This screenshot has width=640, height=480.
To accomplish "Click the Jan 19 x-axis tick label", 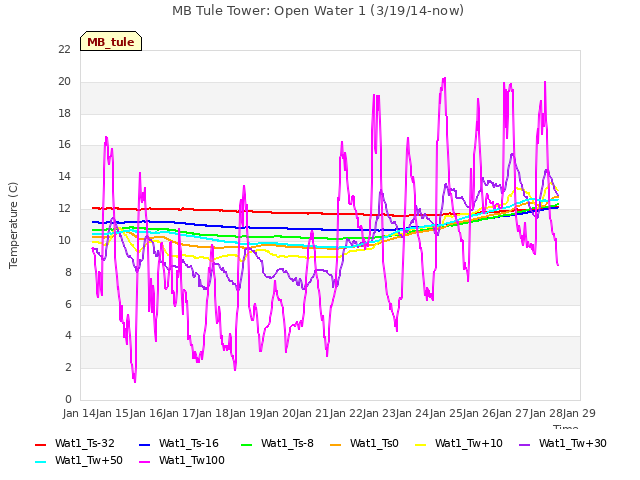I will tap(246, 413).
